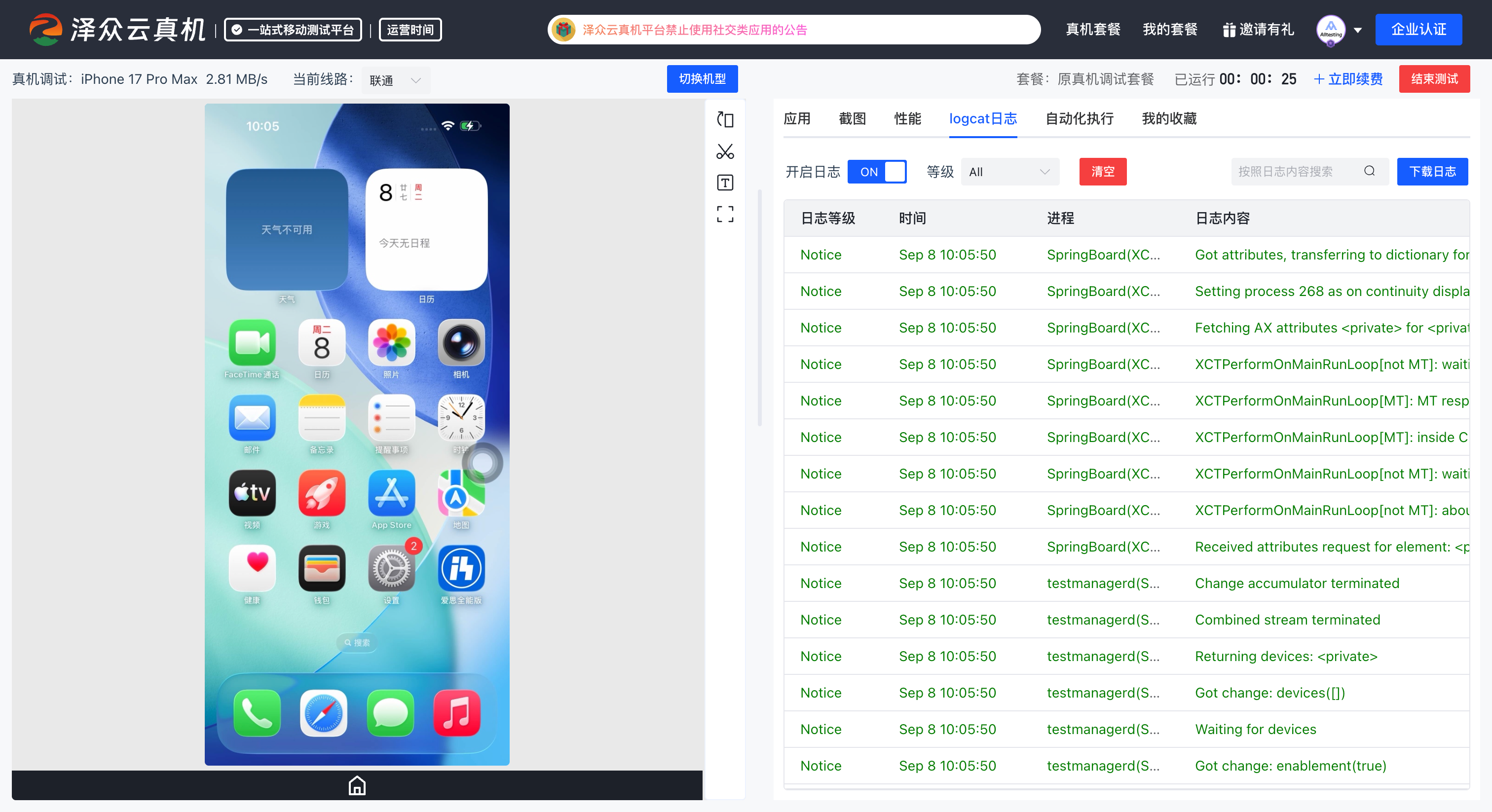Open the Games rocket app icon

(322, 493)
